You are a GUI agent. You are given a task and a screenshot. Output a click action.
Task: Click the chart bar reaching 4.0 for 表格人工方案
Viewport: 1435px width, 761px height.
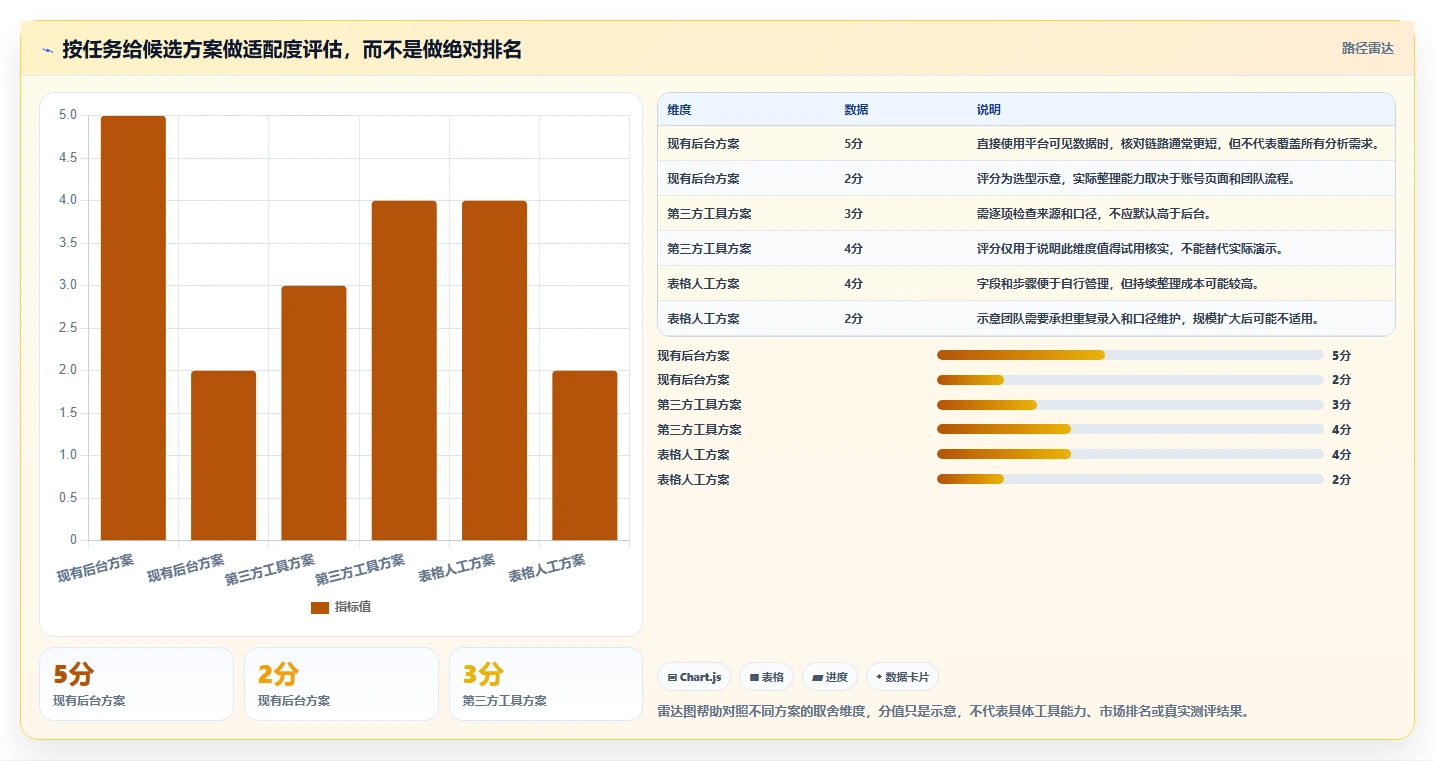click(x=494, y=370)
